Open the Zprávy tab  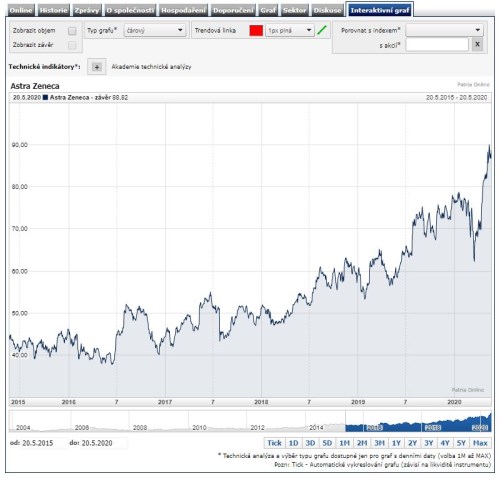pos(87,10)
